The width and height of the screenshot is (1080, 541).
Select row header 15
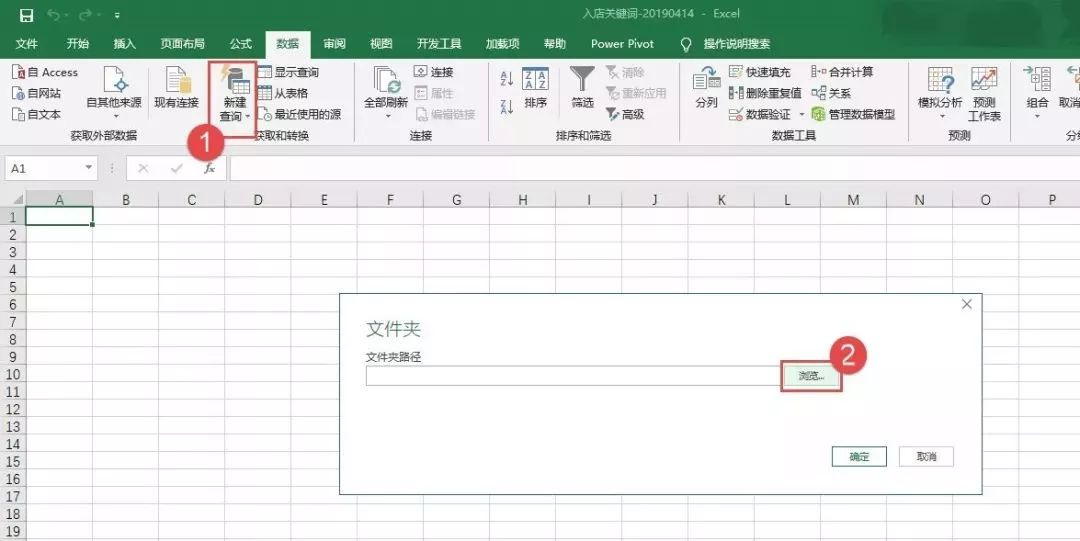[12, 462]
